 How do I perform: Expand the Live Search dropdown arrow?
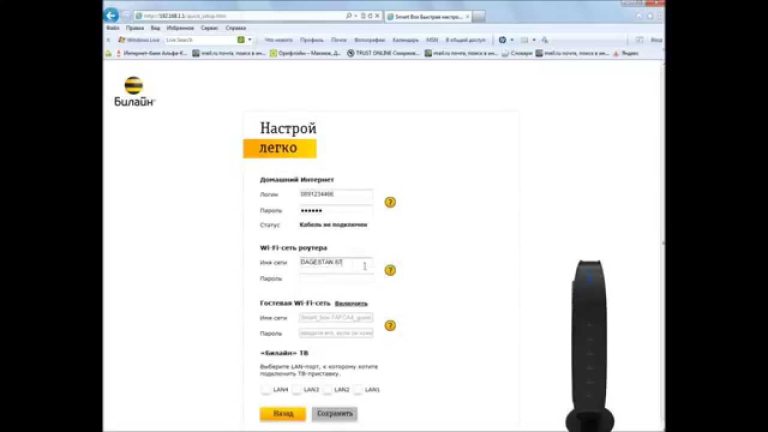tap(250, 40)
